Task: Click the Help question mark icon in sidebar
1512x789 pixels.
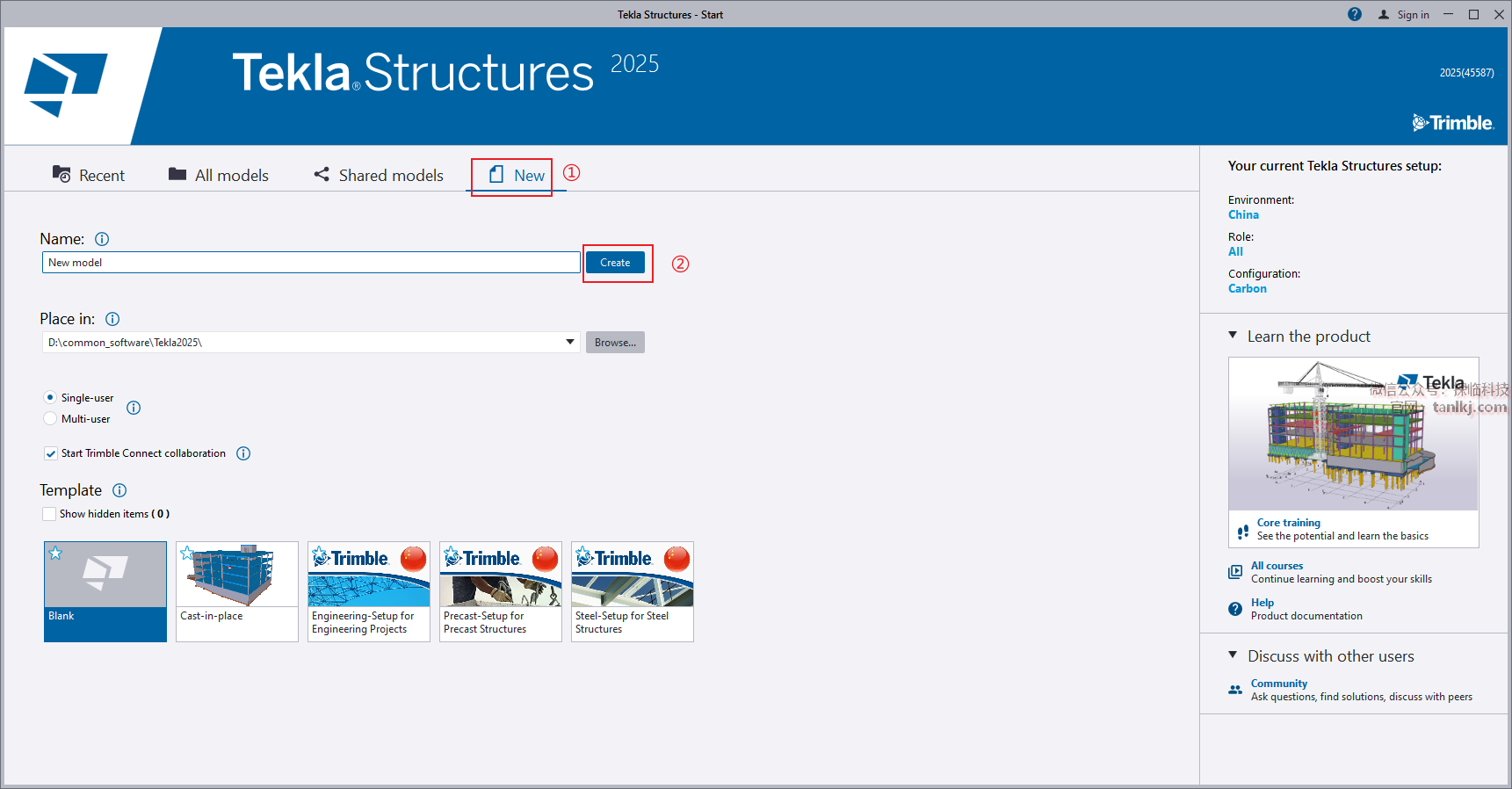Action: 1235,609
